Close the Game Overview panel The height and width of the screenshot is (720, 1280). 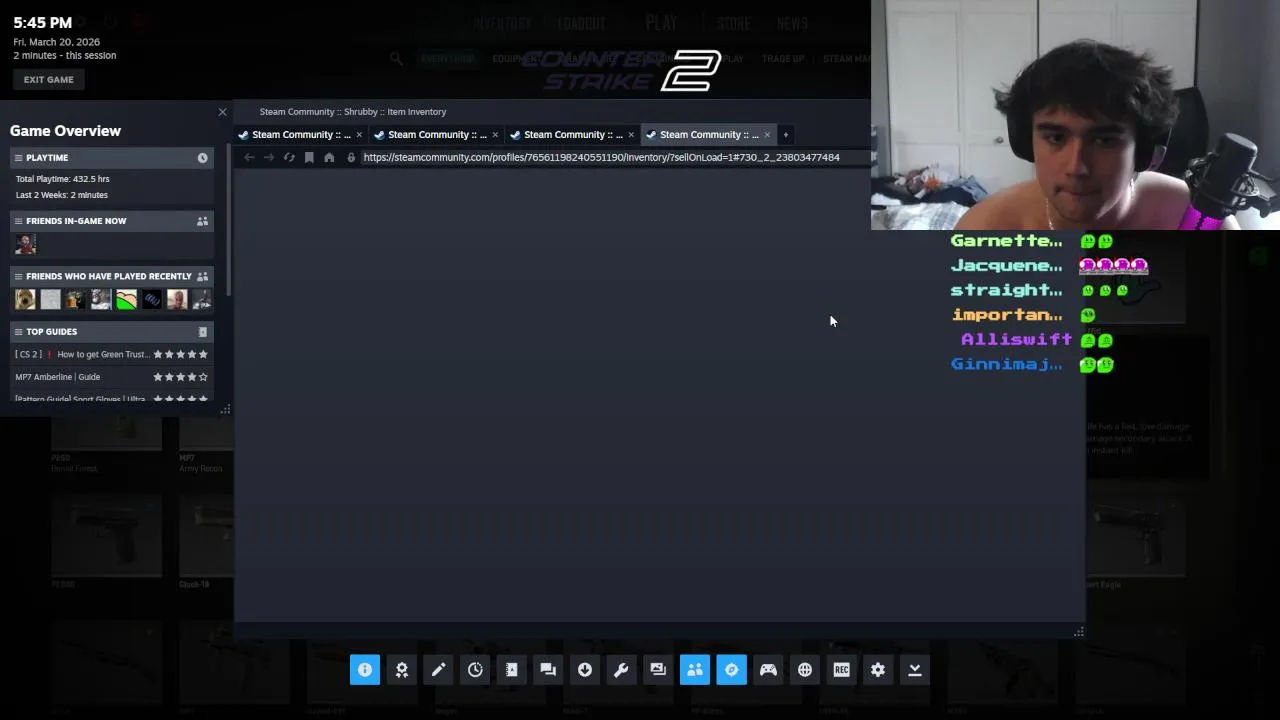coord(222,112)
